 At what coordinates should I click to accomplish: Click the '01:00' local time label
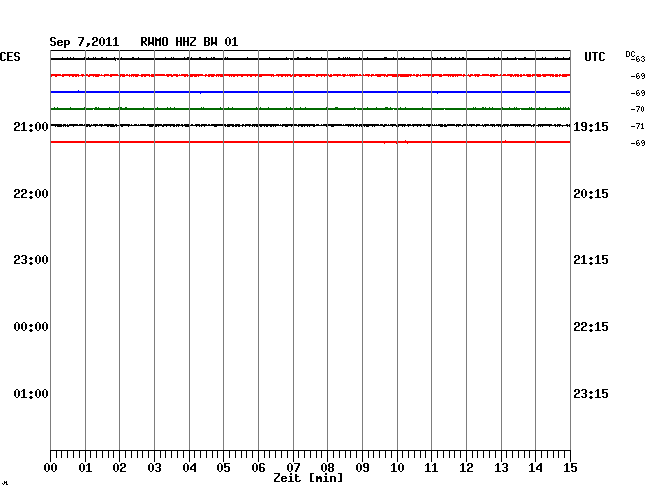[x=31, y=393]
